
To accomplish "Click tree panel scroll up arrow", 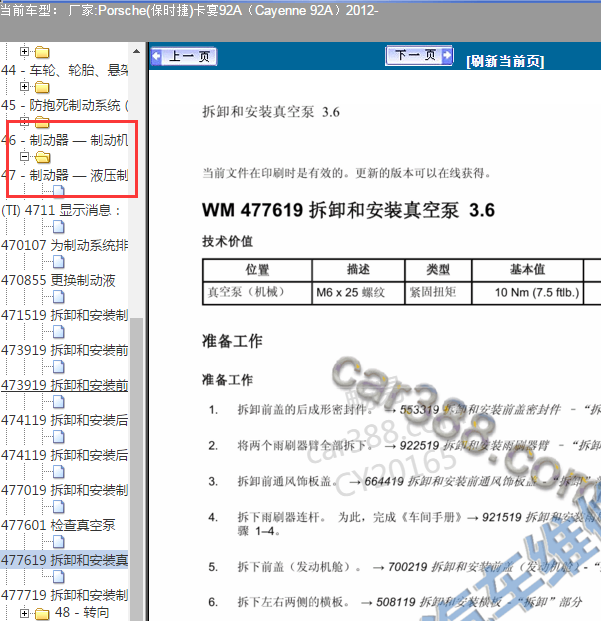I will [x=136, y=51].
